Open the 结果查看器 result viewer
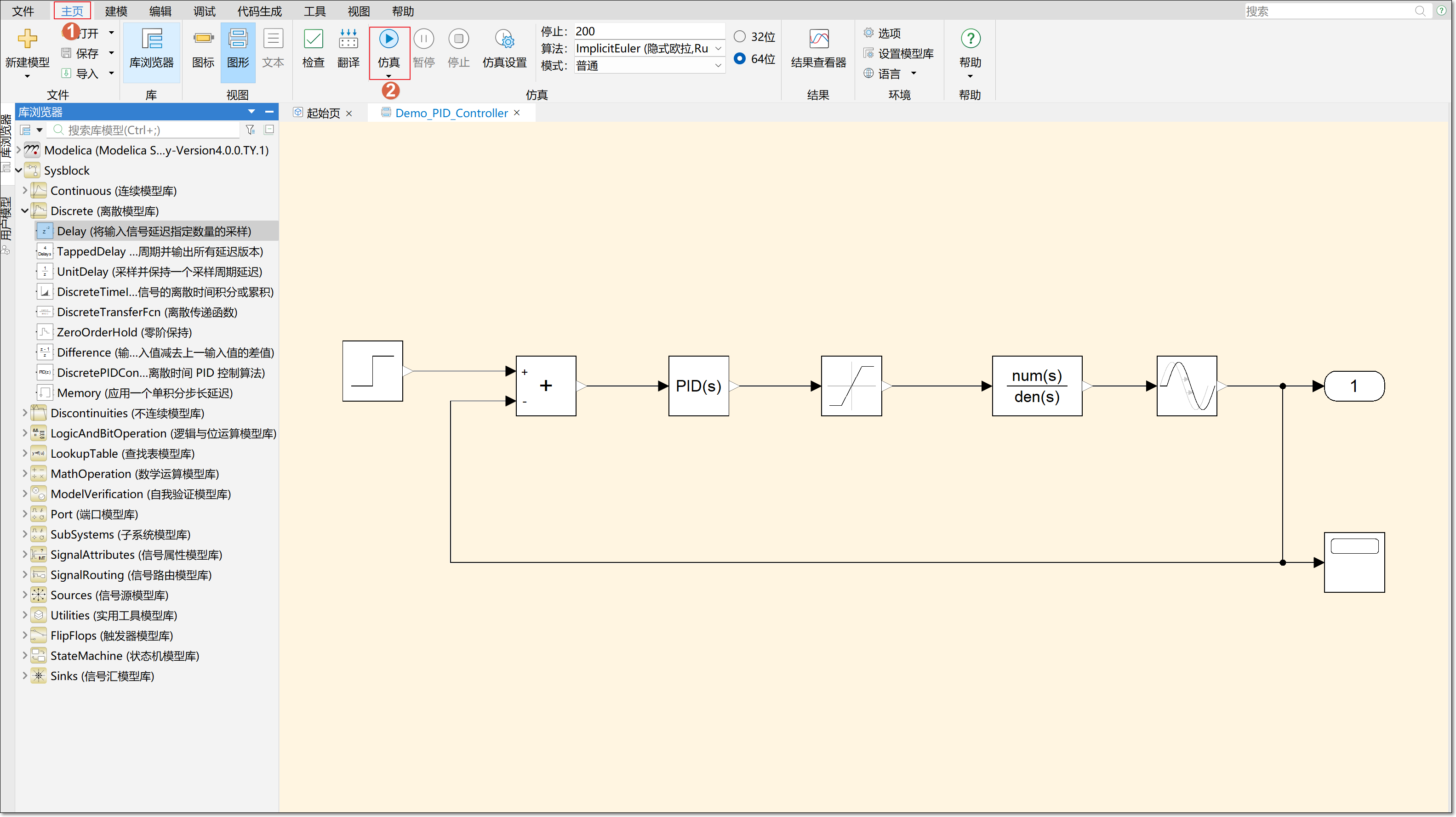The width and height of the screenshot is (1456, 817). (x=818, y=40)
